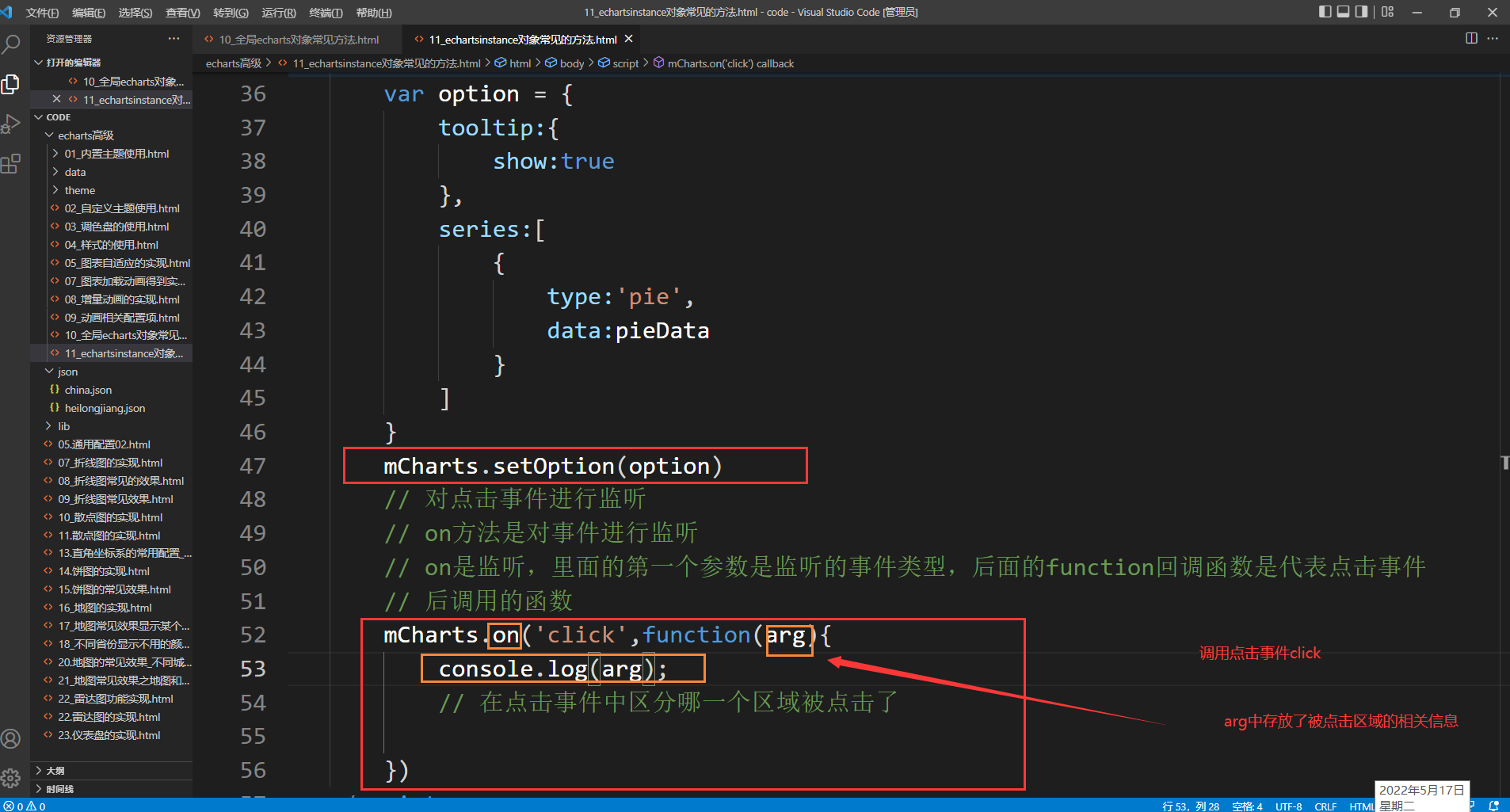Viewport: 1510px width, 812px height.
Task: Open the Explorer files icon
Action: (11, 84)
